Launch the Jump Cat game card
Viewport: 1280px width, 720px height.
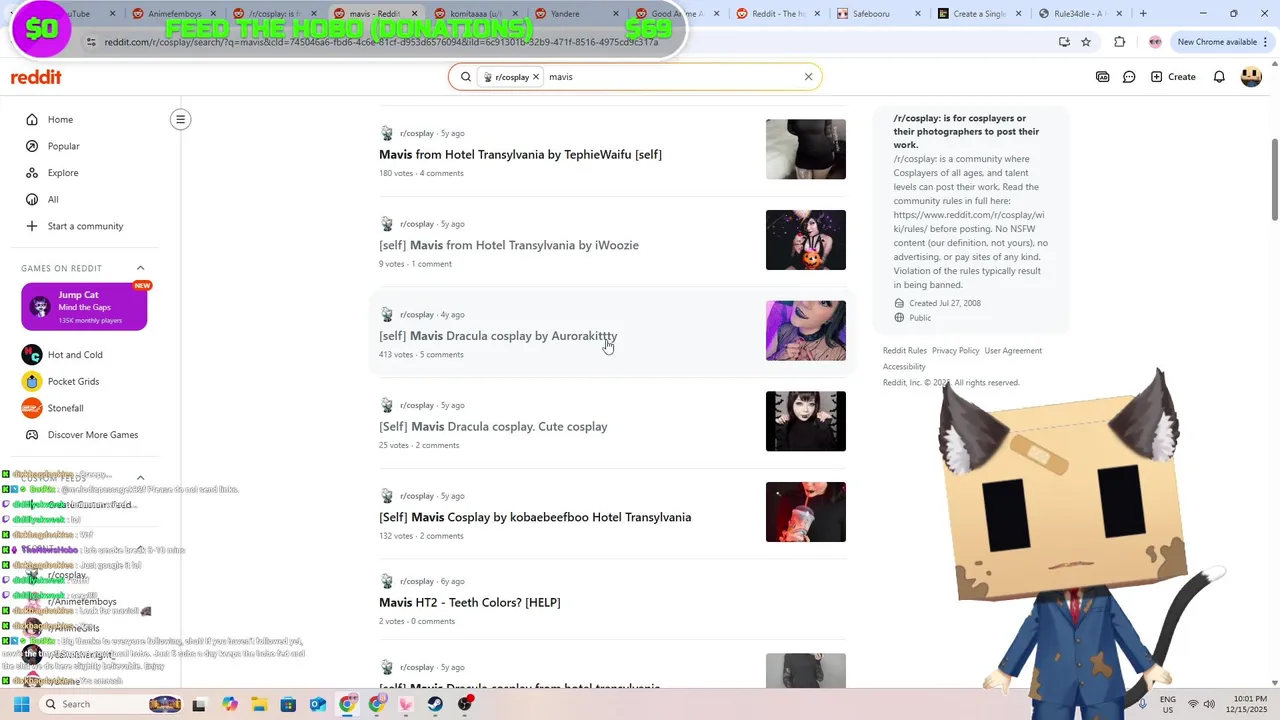pyautogui.click(x=84, y=307)
